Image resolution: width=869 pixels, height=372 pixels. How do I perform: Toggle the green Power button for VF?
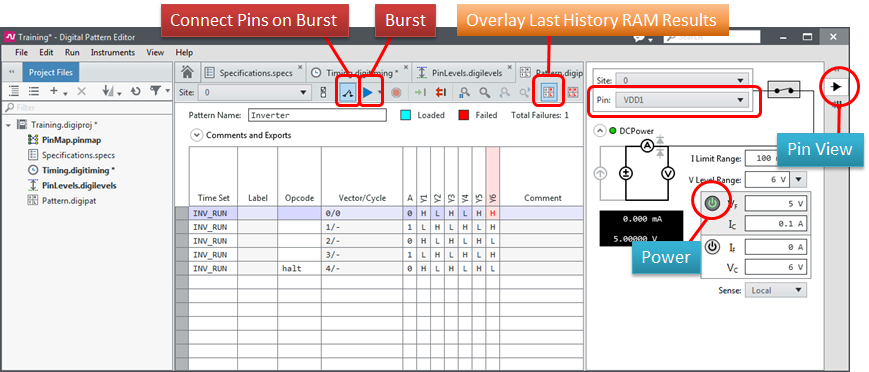click(x=713, y=204)
